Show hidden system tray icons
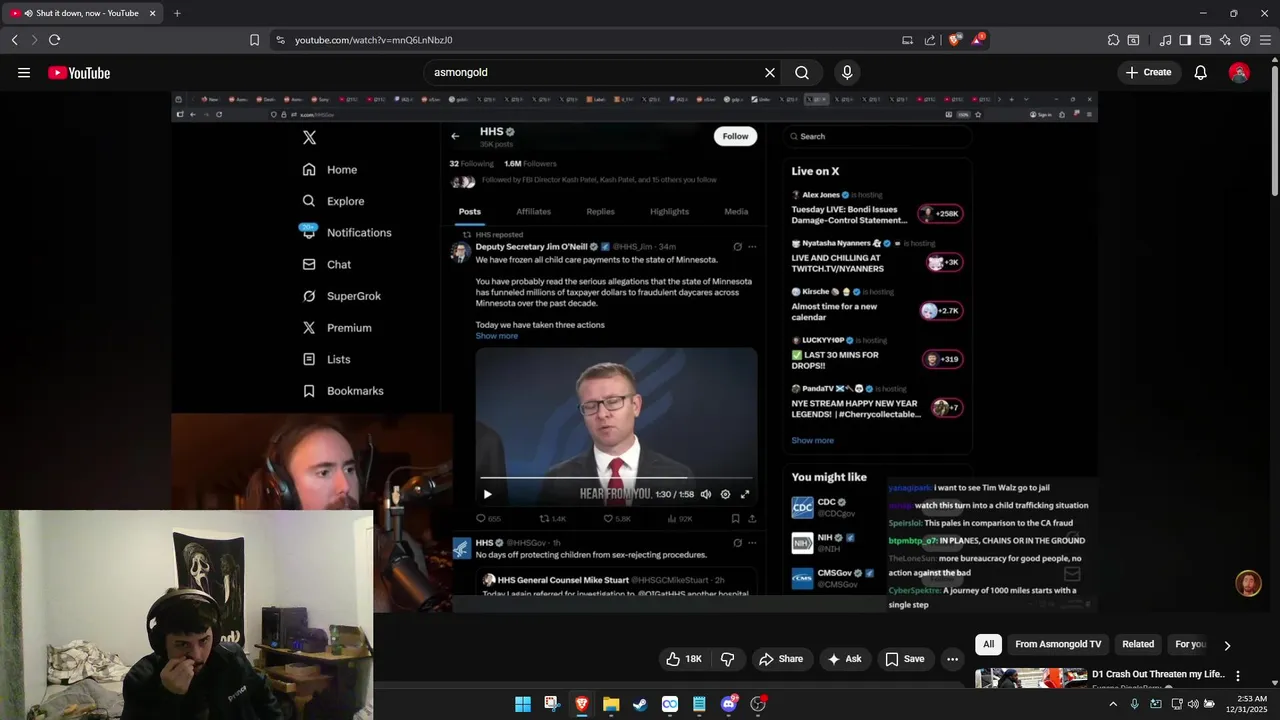Screen dimensions: 1280x720 point(1113,704)
